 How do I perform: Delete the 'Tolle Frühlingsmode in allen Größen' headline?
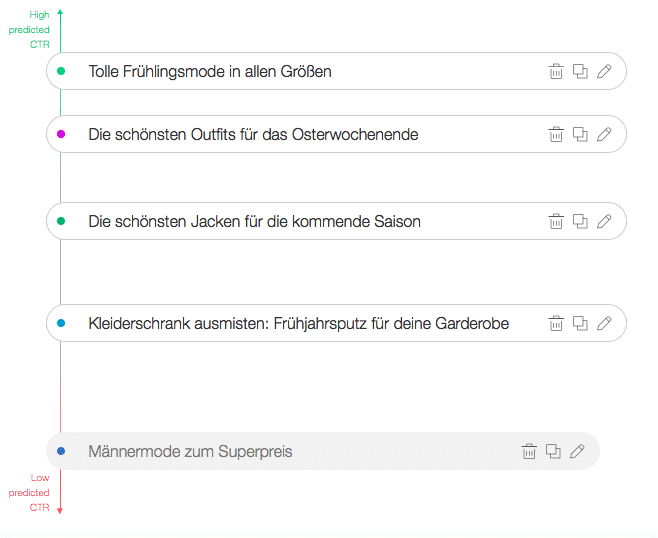pos(556,71)
